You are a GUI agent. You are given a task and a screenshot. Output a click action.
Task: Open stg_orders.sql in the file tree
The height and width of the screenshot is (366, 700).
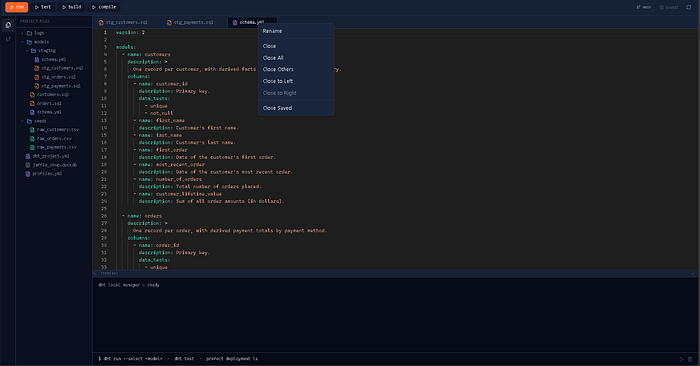click(x=58, y=77)
